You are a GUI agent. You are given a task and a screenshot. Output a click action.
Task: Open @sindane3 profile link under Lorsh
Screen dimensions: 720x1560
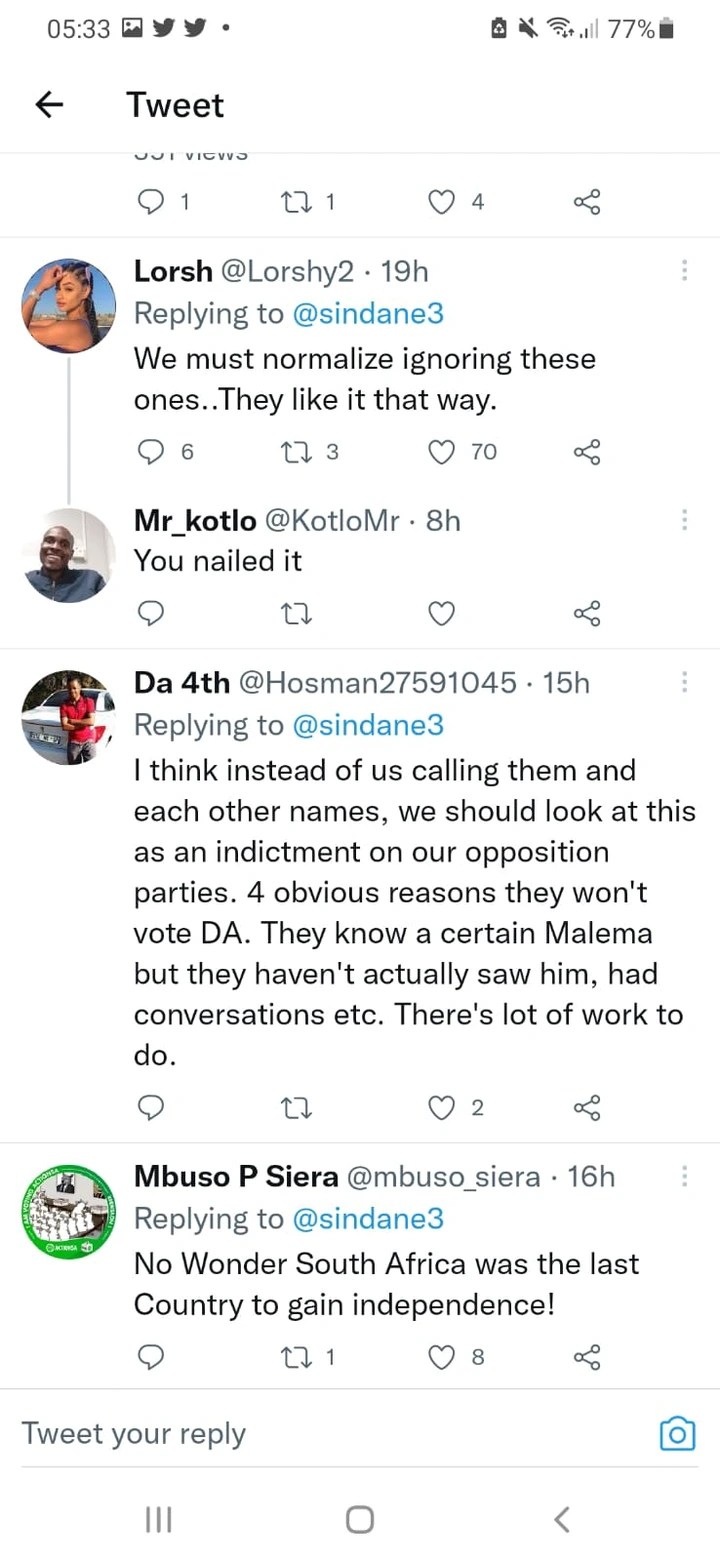367,314
